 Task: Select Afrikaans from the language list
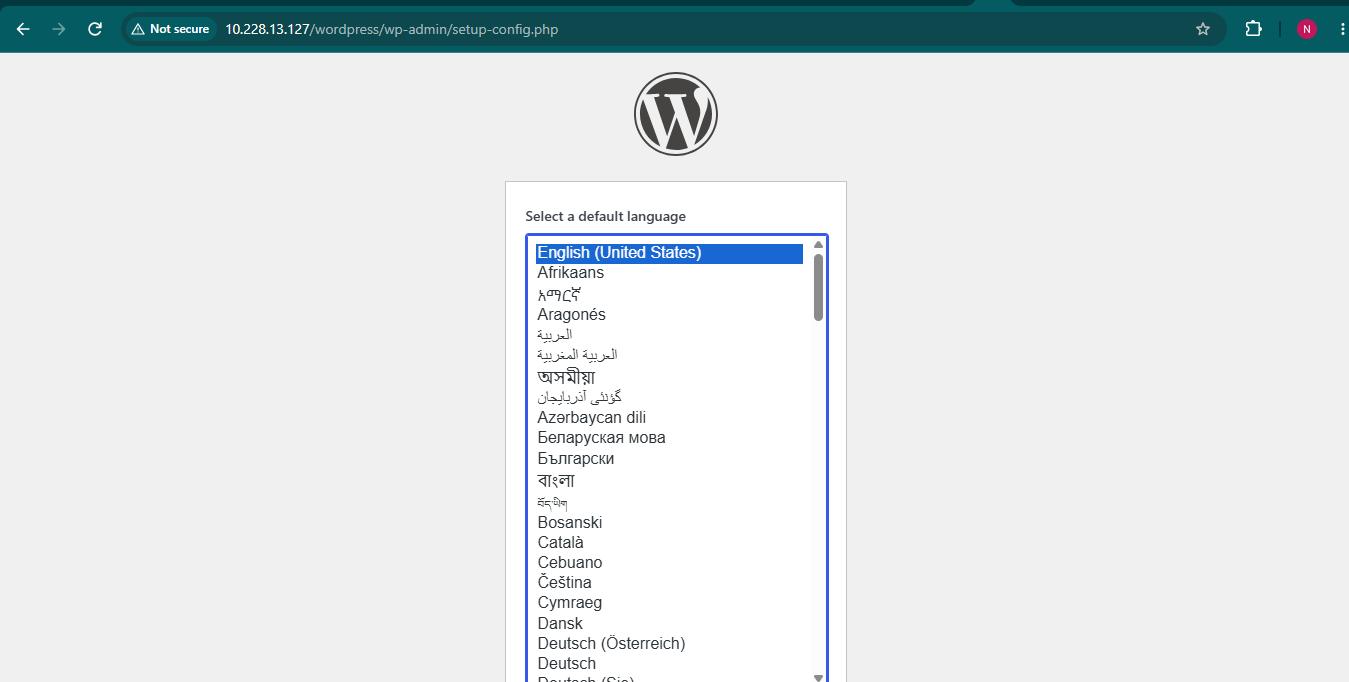pyautogui.click(x=669, y=273)
